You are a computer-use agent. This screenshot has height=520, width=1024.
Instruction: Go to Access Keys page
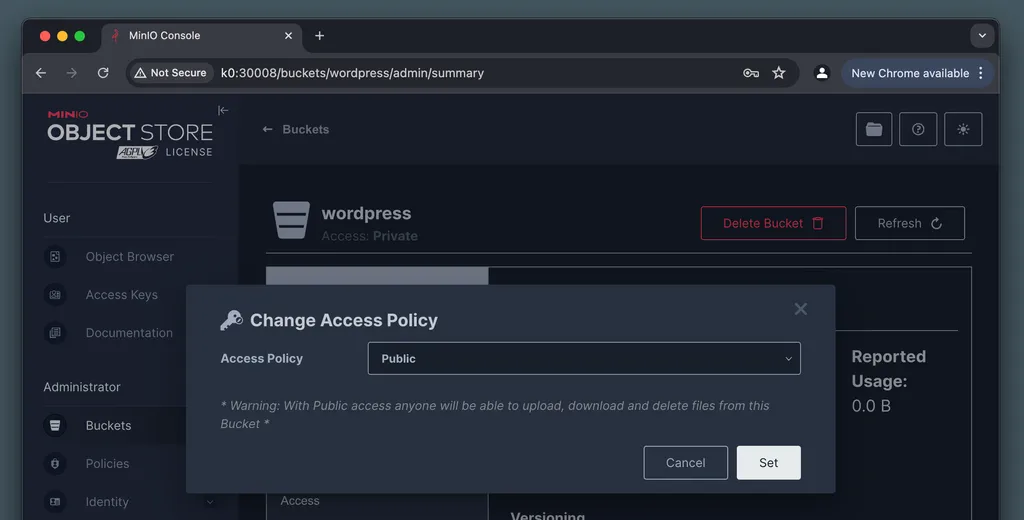[x=121, y=295]
